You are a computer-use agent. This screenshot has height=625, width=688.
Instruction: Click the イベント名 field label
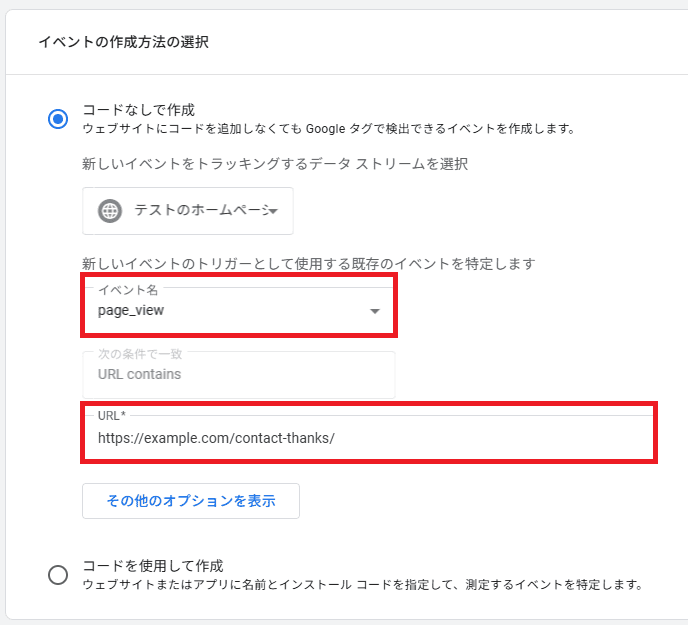click(x=128, y=289)
